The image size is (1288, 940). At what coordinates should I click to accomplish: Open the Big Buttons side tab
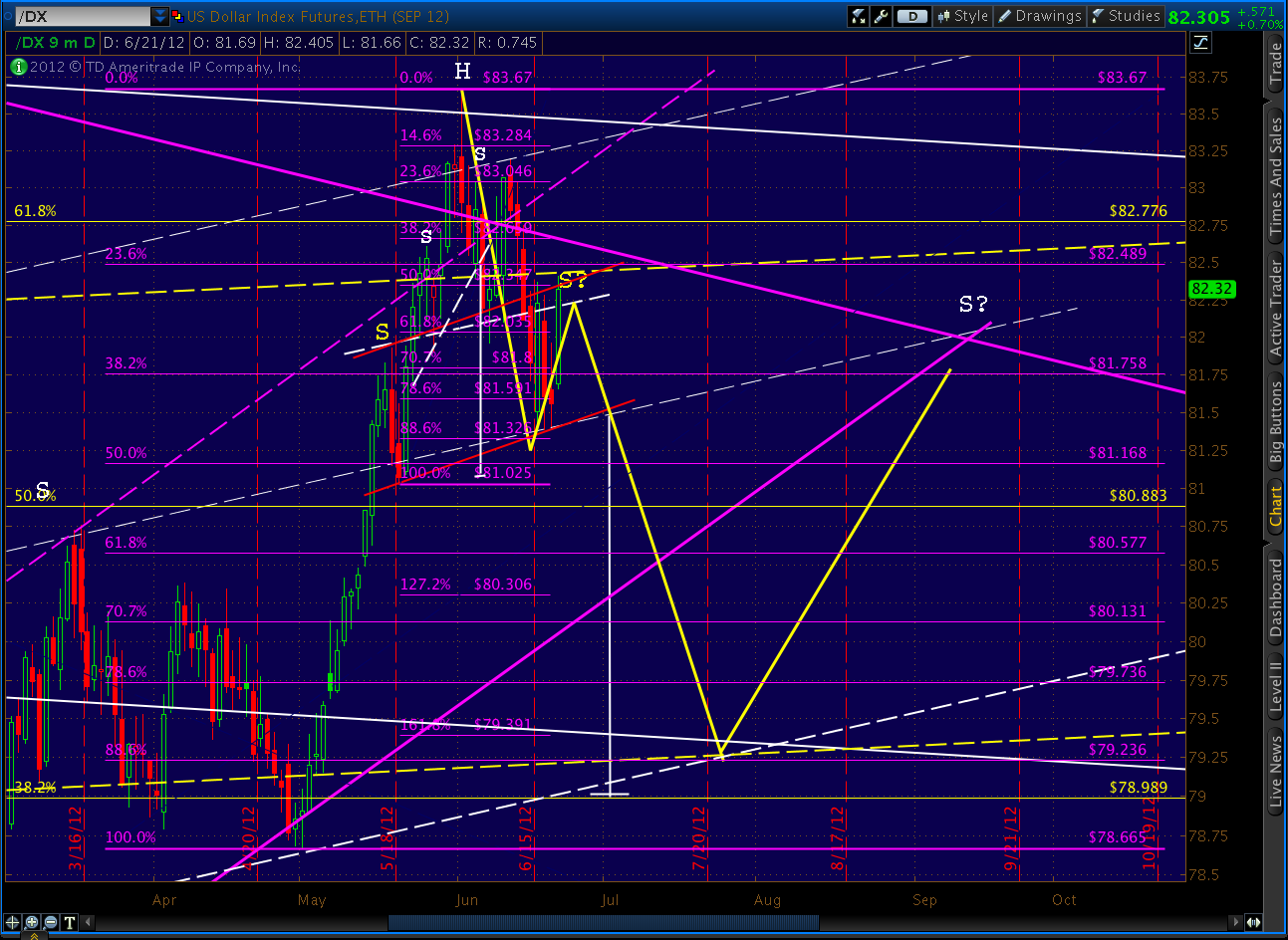(x=1276, y=423)
